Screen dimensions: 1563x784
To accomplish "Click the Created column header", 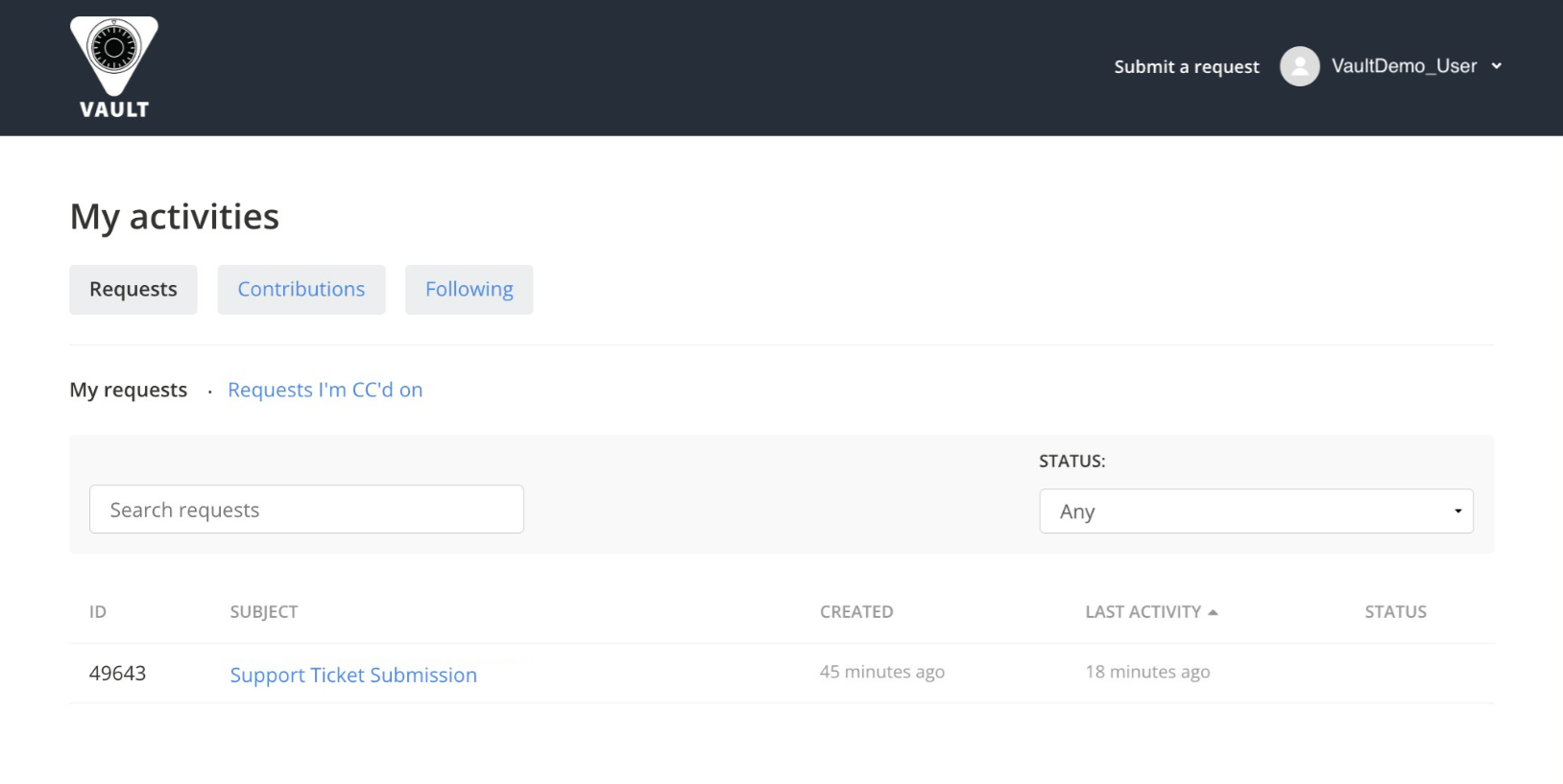I will click(856, 612).
